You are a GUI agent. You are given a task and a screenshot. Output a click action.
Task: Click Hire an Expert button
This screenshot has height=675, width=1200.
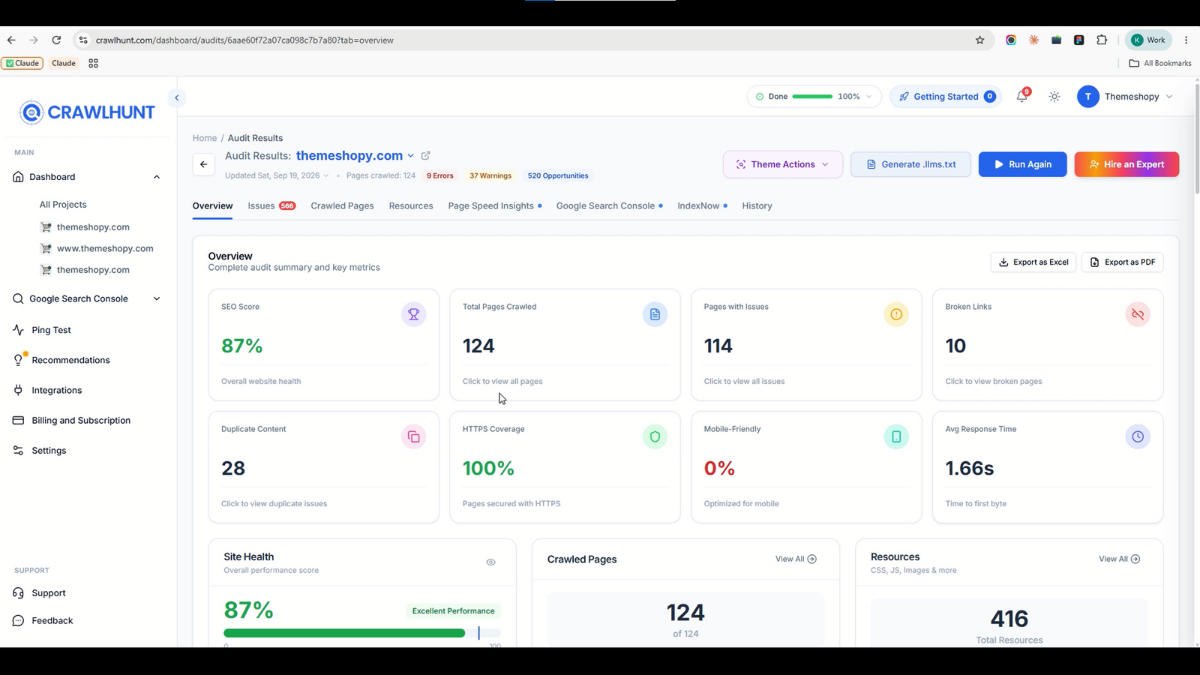click(1126, 164)
